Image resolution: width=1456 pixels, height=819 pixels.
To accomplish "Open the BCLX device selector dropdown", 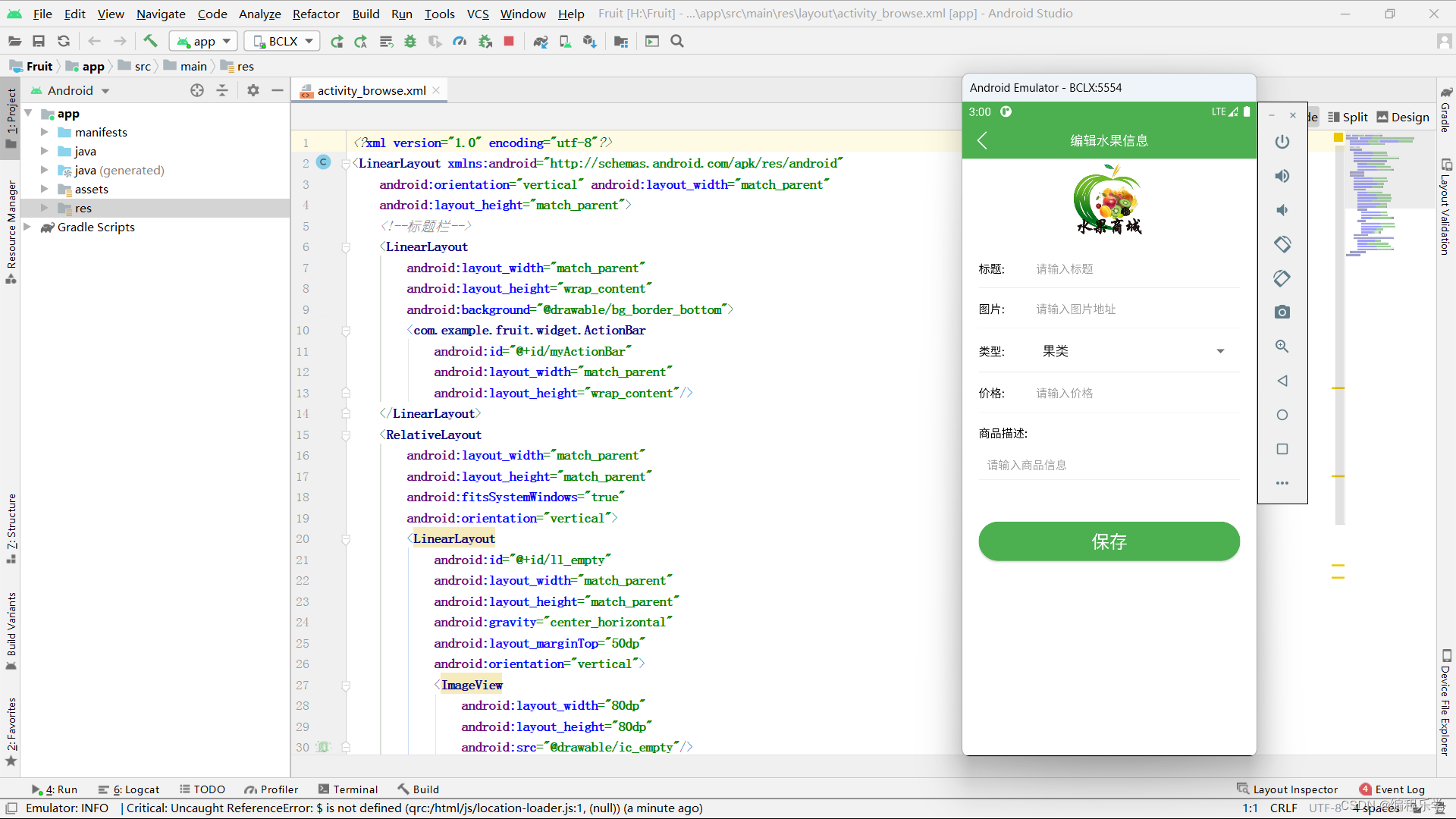I will pos(283,41).
